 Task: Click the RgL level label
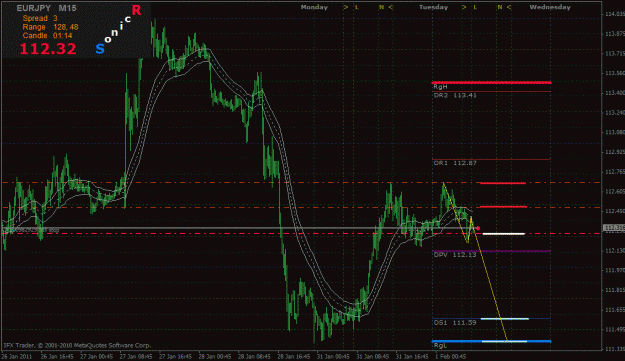[440, 345]
